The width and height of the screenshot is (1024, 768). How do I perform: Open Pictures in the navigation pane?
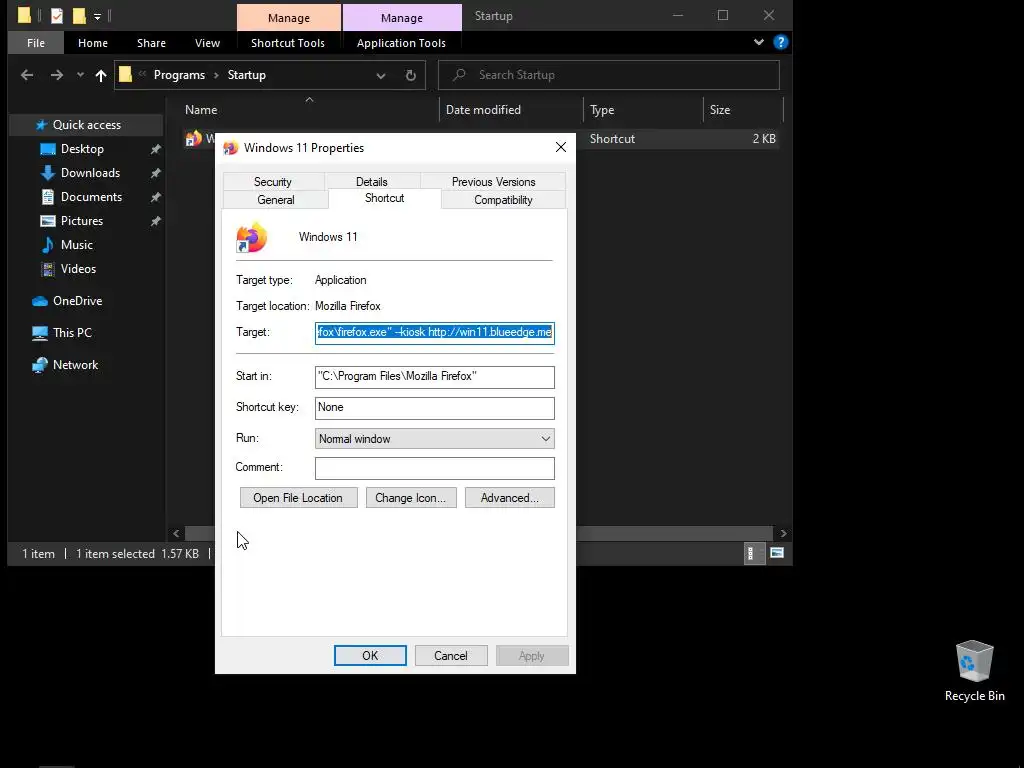point(82,221)
